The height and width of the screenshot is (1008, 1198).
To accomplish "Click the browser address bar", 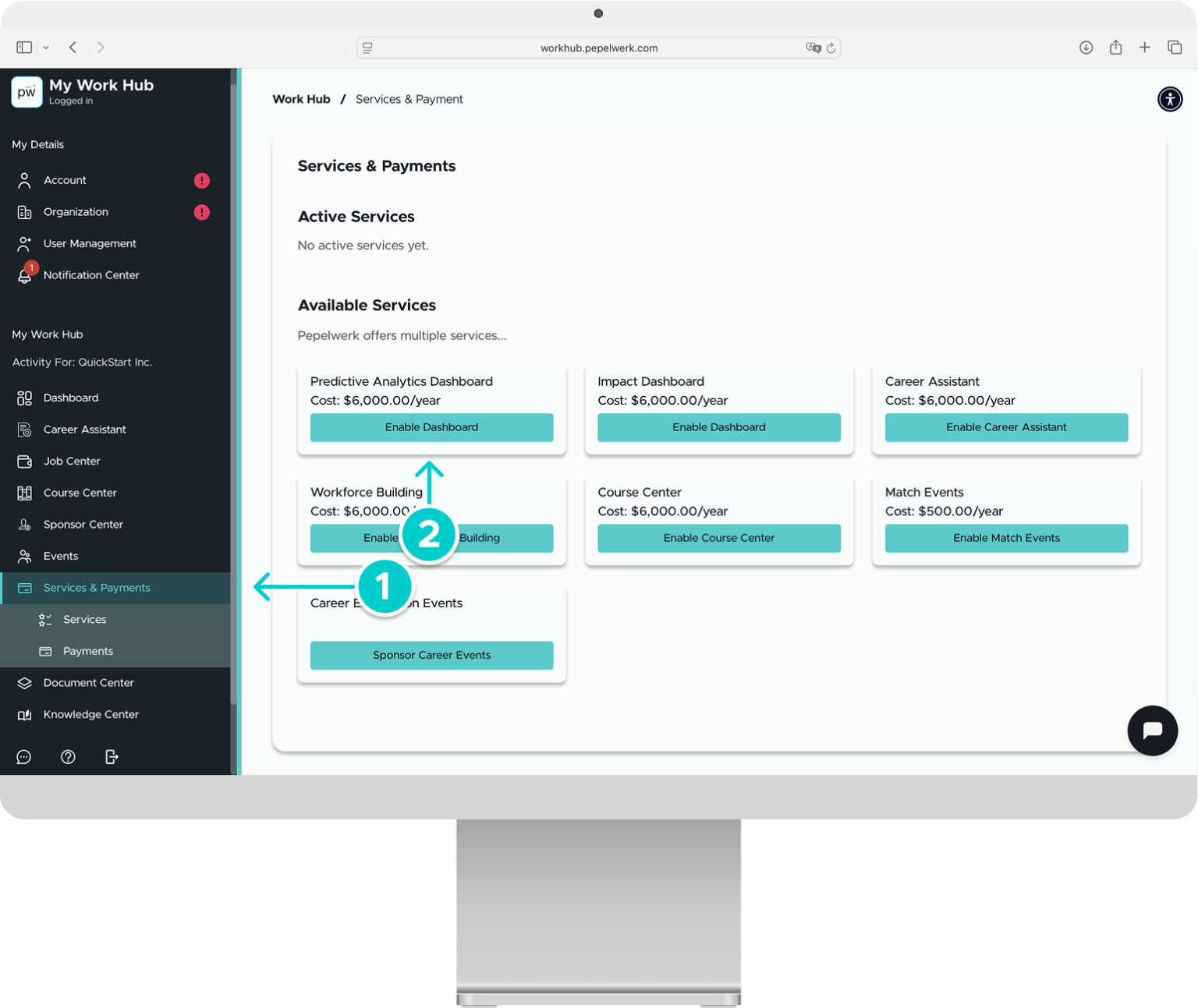I will (x=598, y=48).
